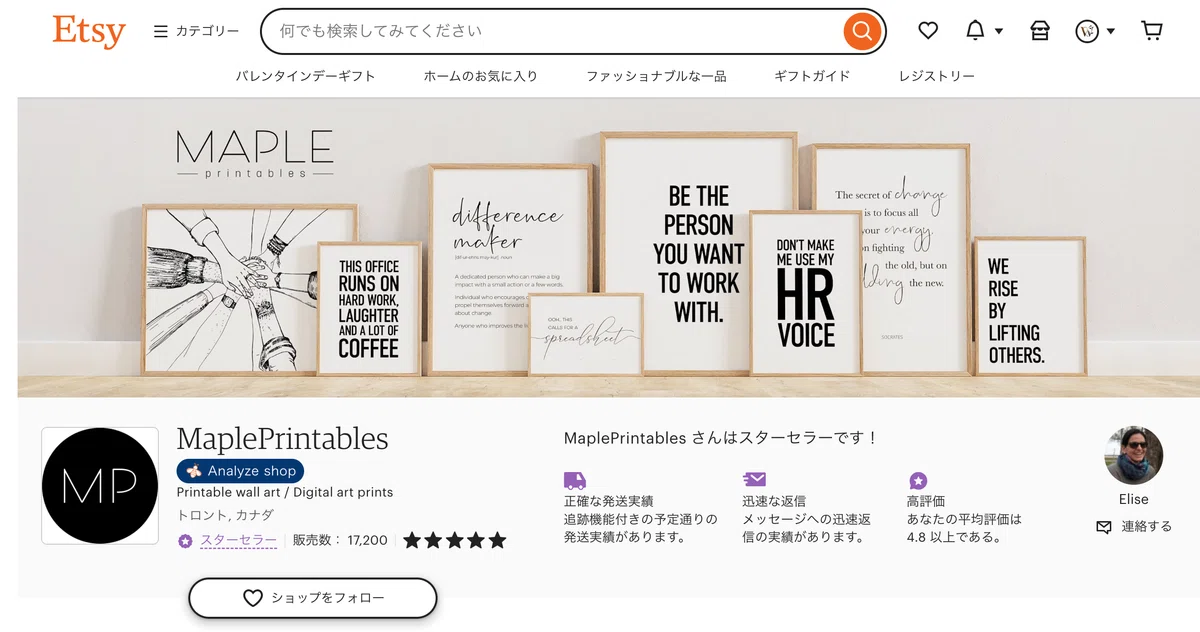The image size is (1200, 632).
Task: Click MaplePrintables さんはスターセラーです! text
Action: coord(721,438)
